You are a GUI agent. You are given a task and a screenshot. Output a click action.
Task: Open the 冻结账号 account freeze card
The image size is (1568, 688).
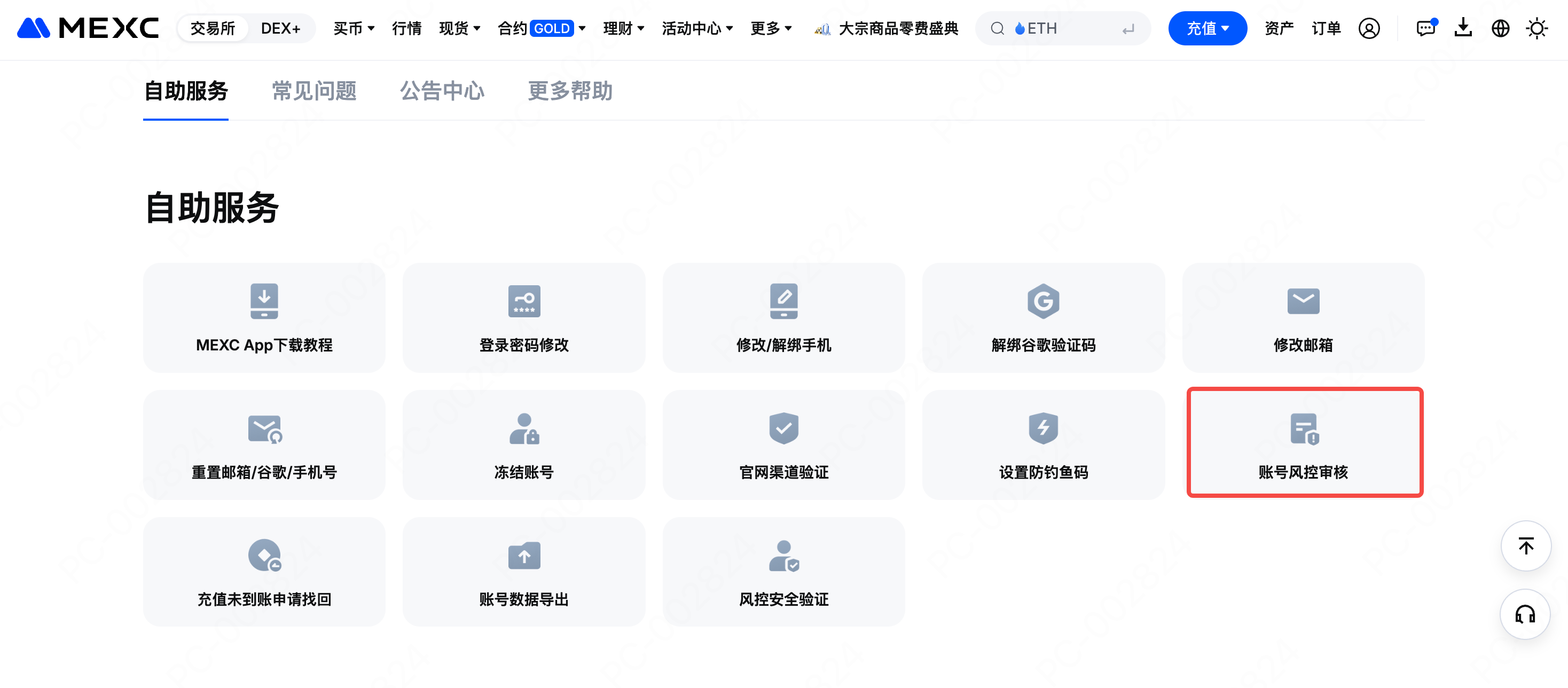[523, 444]
